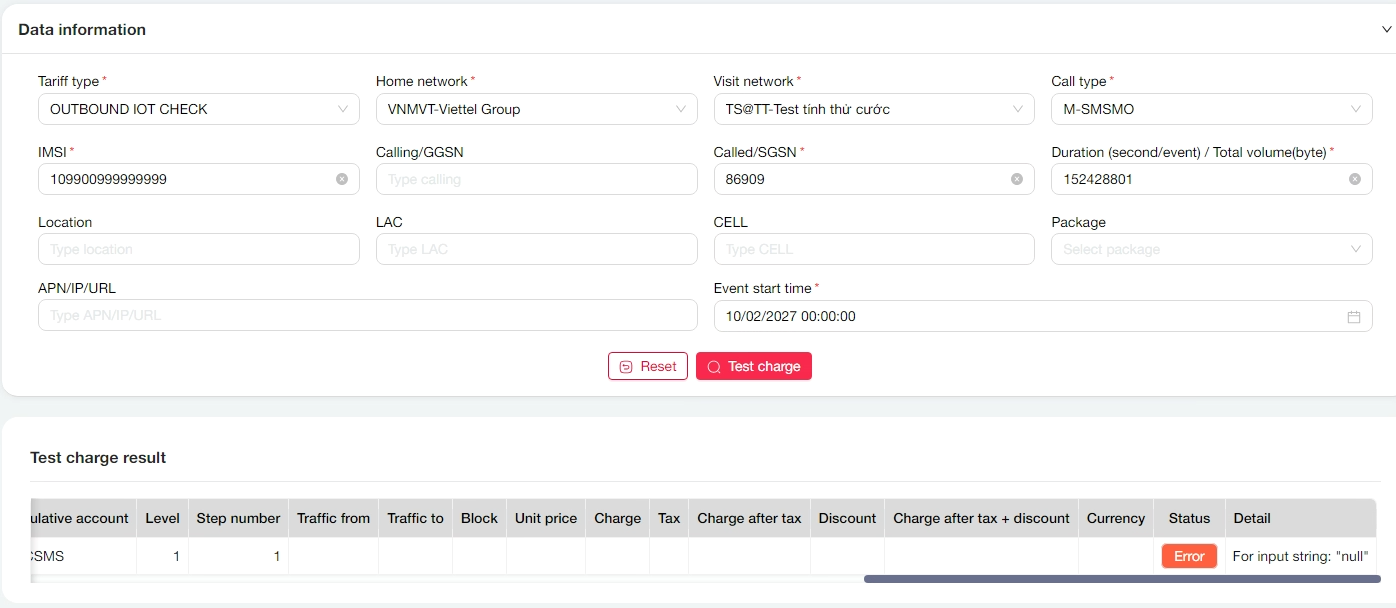Click the horizontal scrollbar under results table
Screen dimensions: 1396x608
pos(1121,579)
